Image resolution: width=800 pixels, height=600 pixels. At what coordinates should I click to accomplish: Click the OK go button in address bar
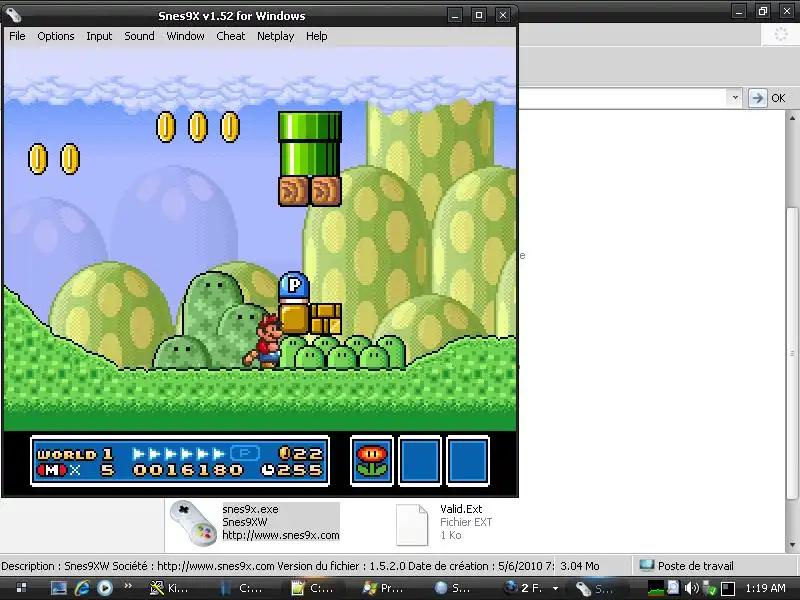(778, 98)
